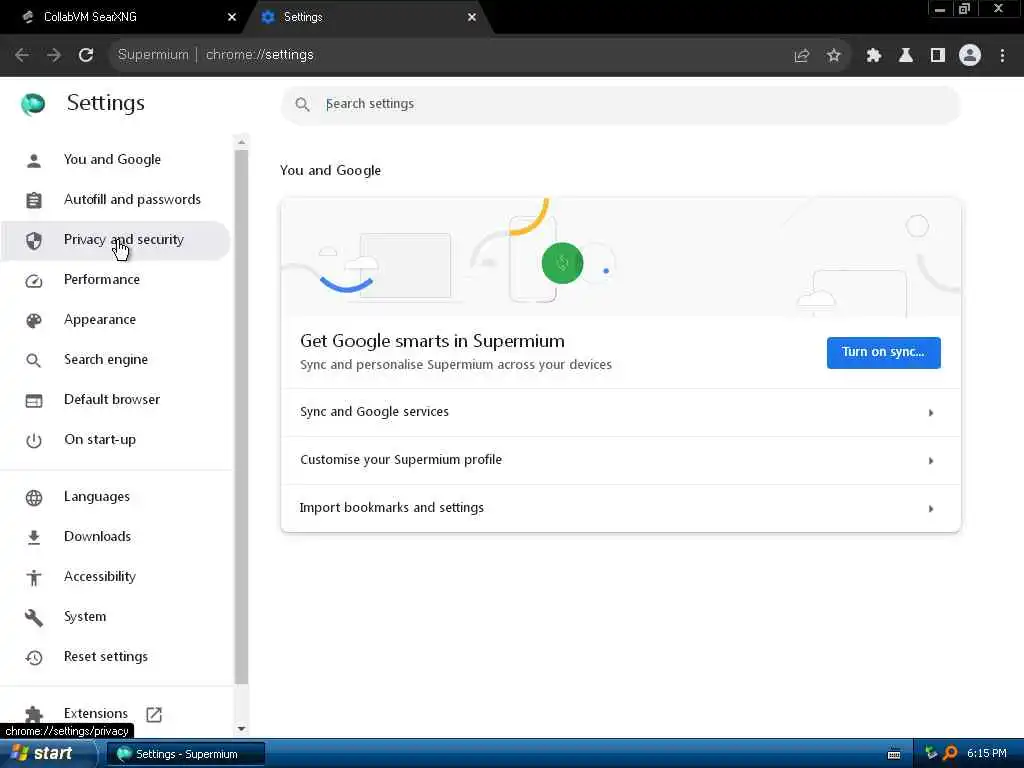The image size is (1024, 768).
Task: Click the accessibility figure icon
Action: tap(34, 577)
